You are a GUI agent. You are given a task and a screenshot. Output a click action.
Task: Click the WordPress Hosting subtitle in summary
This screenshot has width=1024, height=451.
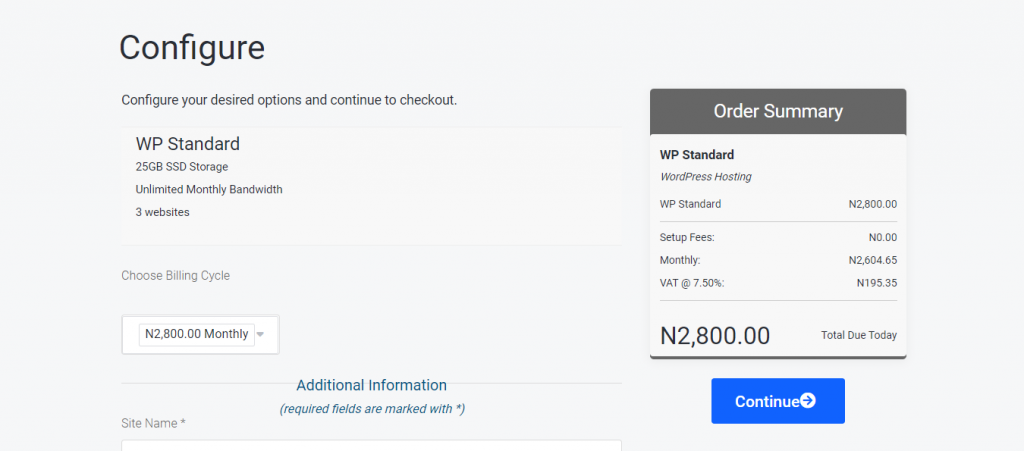[705, 177]
